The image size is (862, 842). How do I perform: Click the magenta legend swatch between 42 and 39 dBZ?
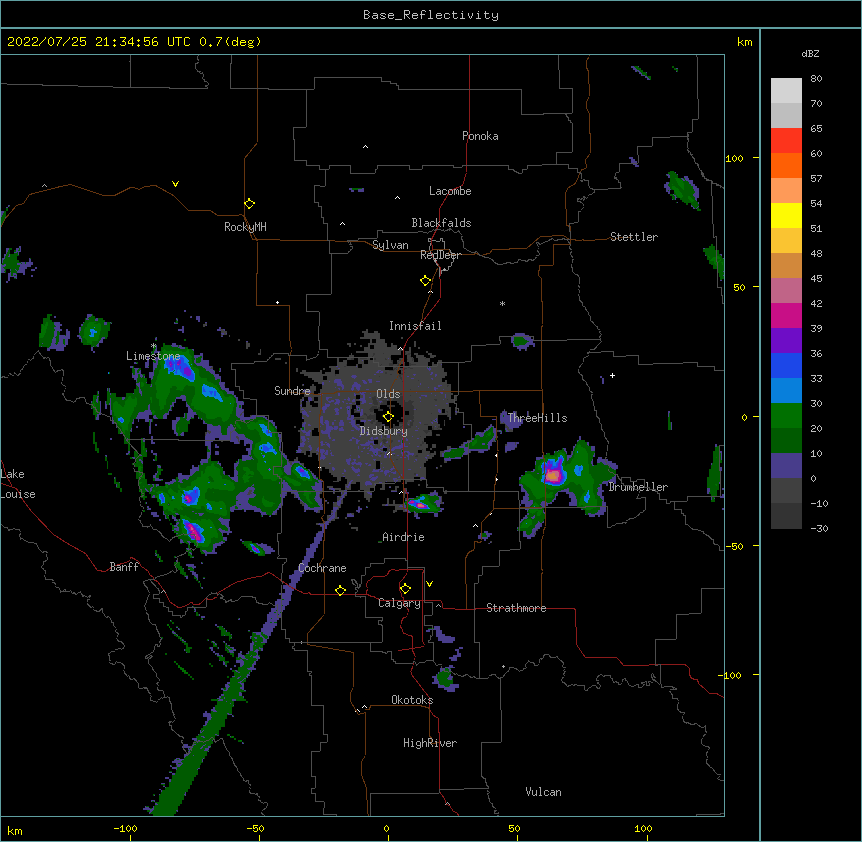[786, 315]
